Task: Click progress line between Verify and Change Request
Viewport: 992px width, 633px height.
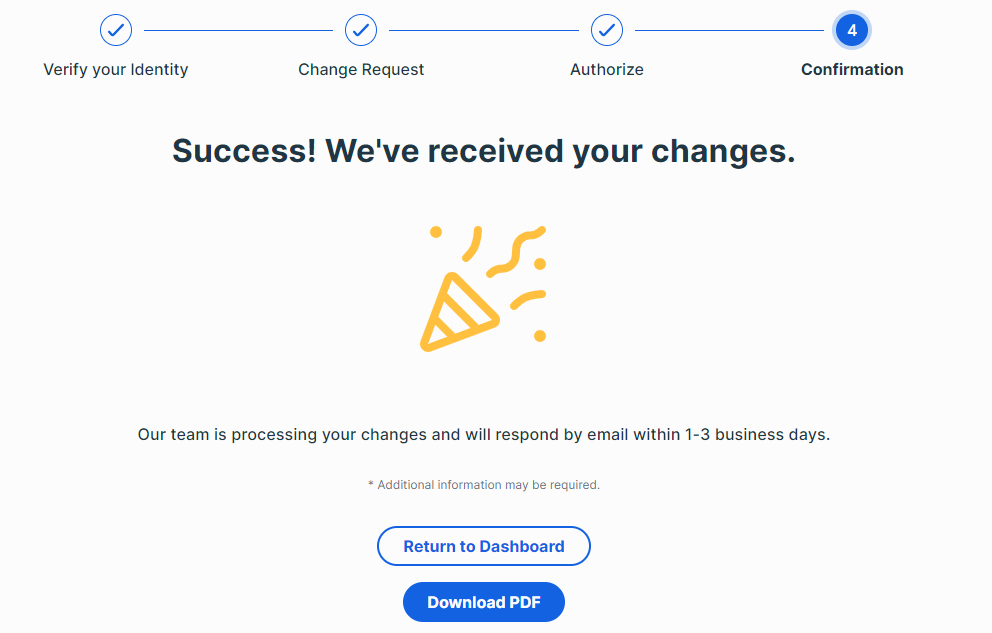Action: click(238, 30)
